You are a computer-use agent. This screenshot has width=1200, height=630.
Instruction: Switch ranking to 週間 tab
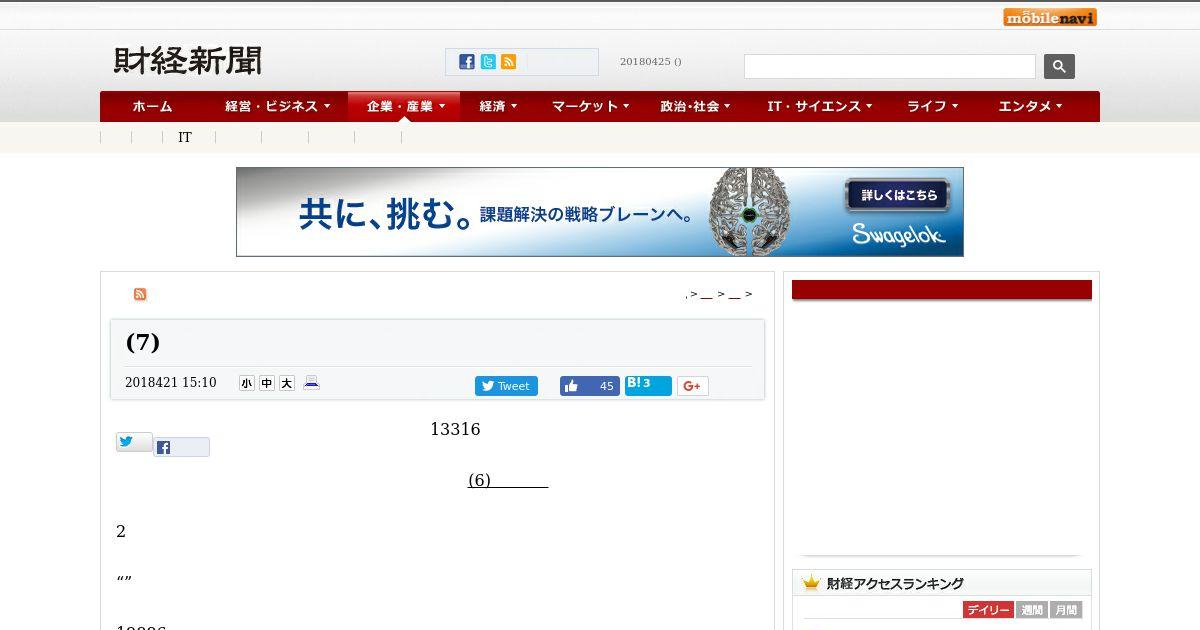click(x=1032, y=610)
